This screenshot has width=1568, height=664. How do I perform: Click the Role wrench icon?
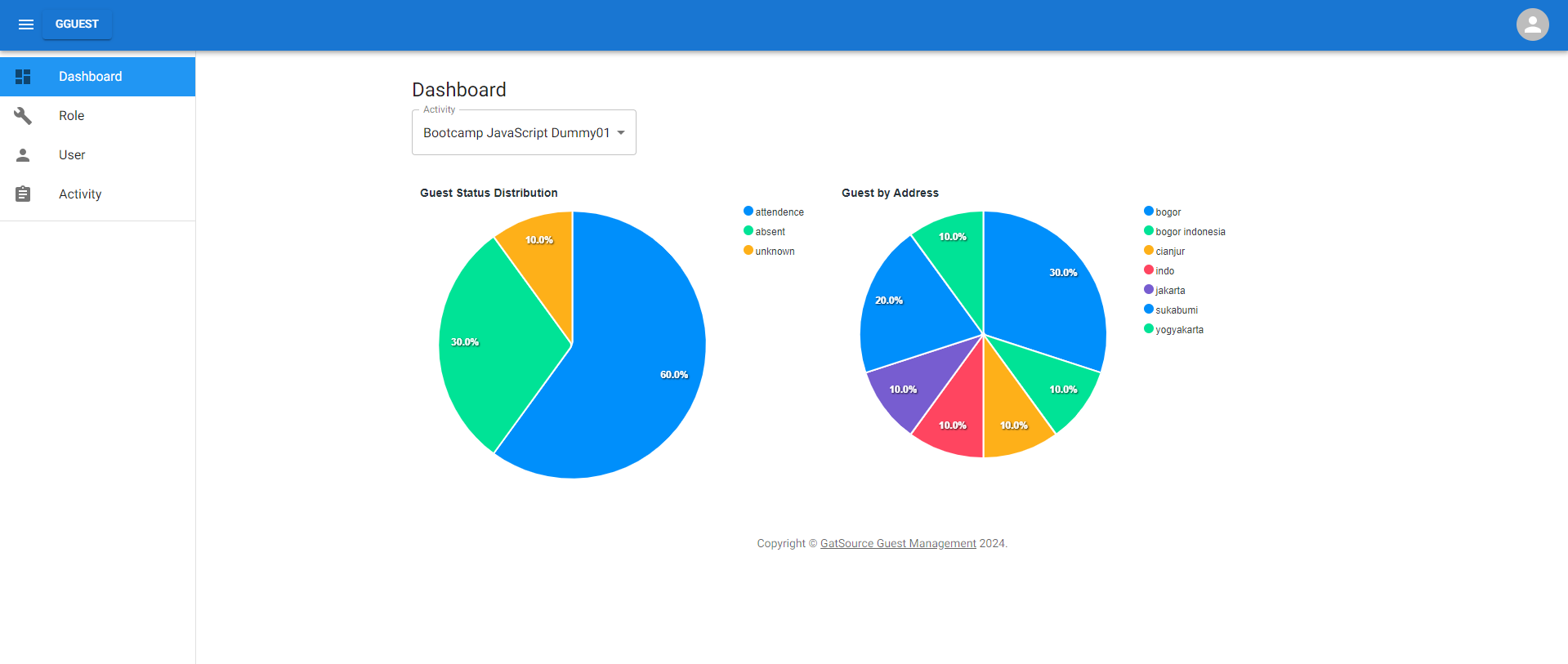coord(23,116)
